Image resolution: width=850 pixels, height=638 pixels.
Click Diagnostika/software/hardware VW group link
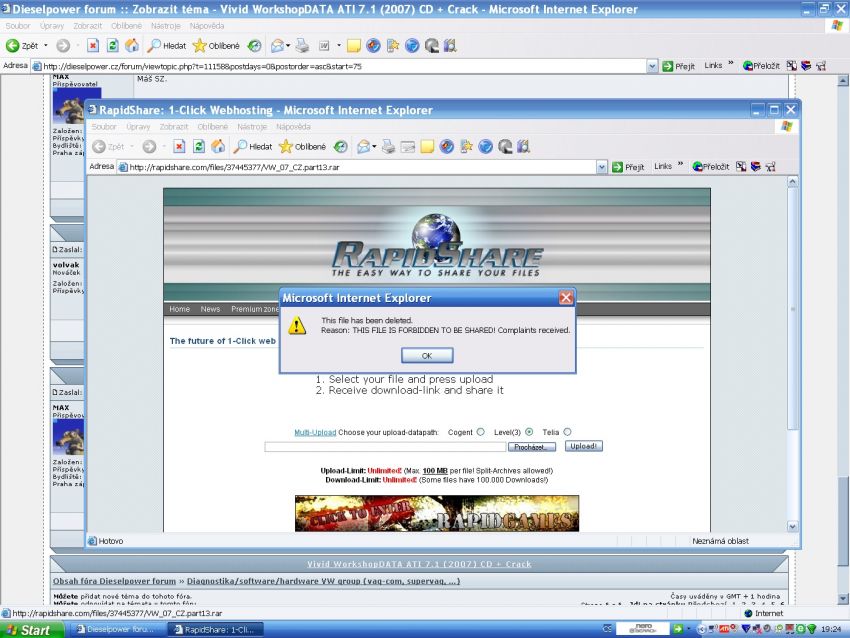tap(323, 581)
